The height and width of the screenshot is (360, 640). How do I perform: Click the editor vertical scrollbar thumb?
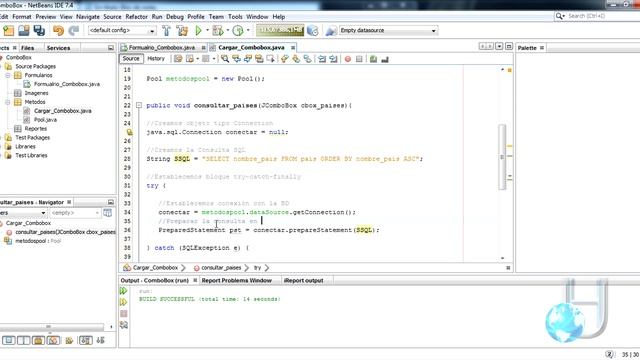coord(502,157)
